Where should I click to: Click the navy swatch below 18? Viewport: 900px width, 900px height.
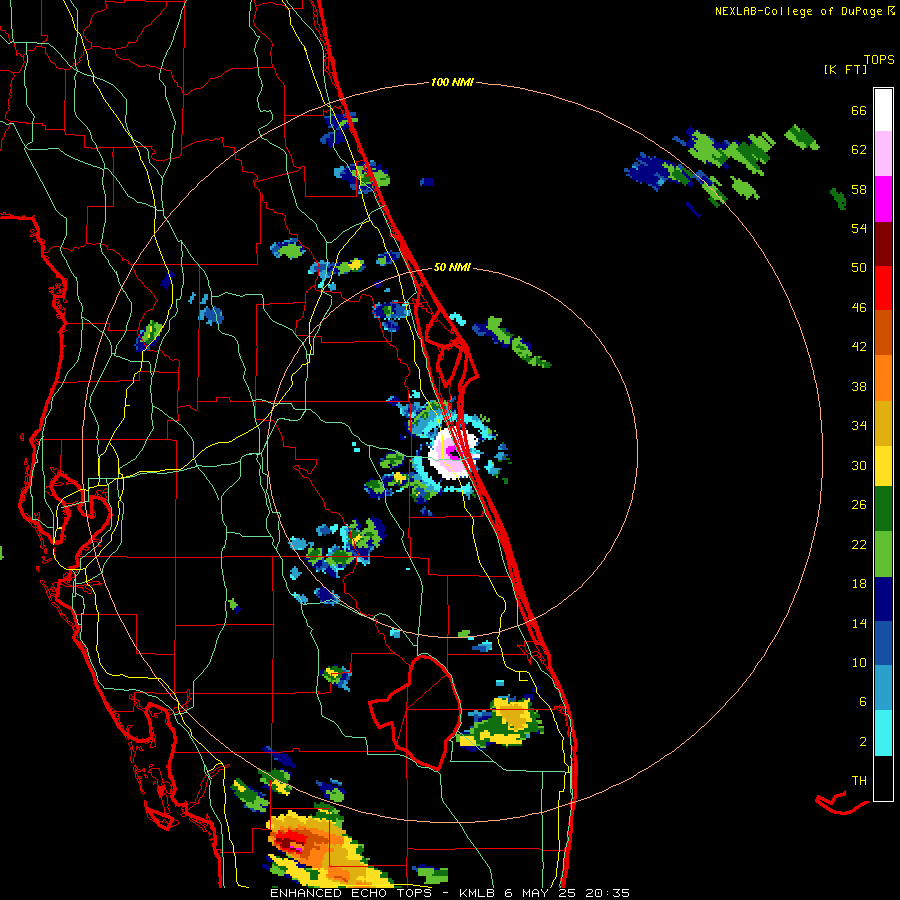pyautogui.click(x=883, y=599)
